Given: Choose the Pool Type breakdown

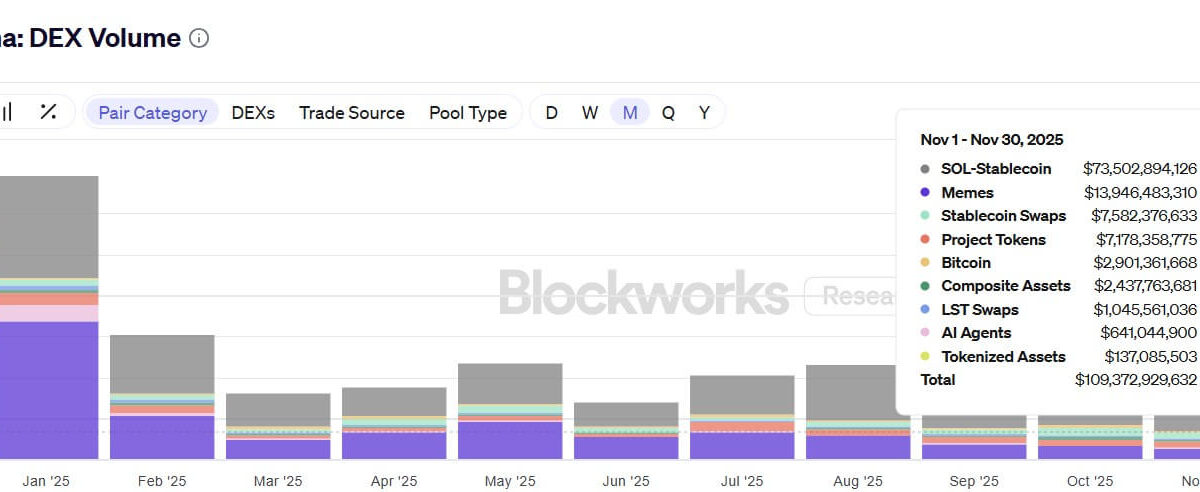Looking at the screenshot, I should pos(467,113).
